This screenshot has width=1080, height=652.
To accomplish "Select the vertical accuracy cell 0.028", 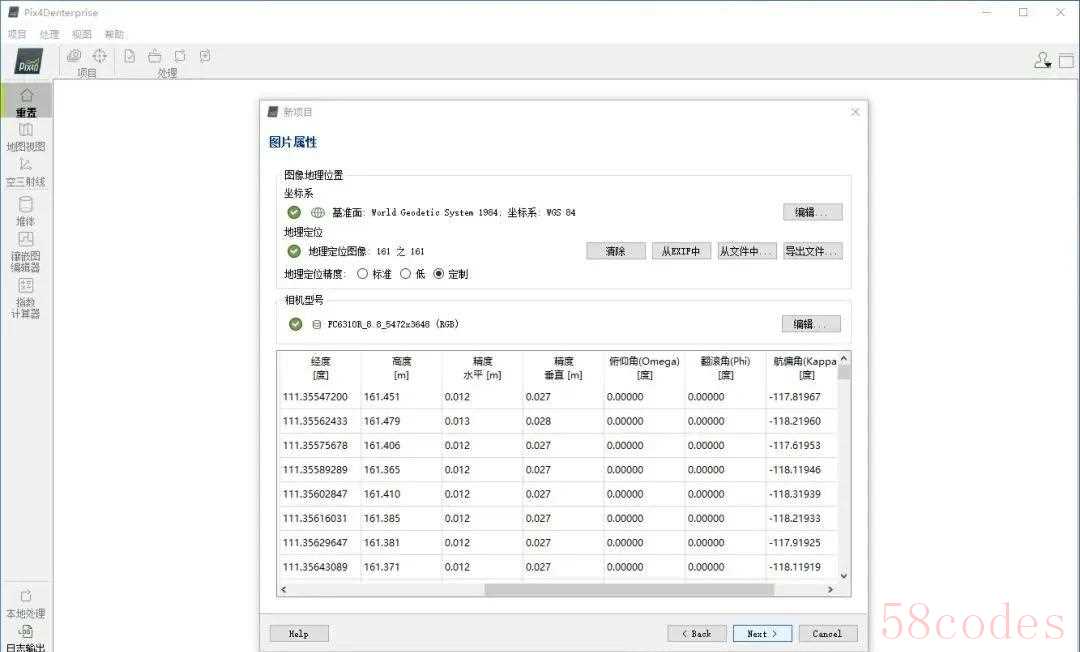I will pos(563,421).
